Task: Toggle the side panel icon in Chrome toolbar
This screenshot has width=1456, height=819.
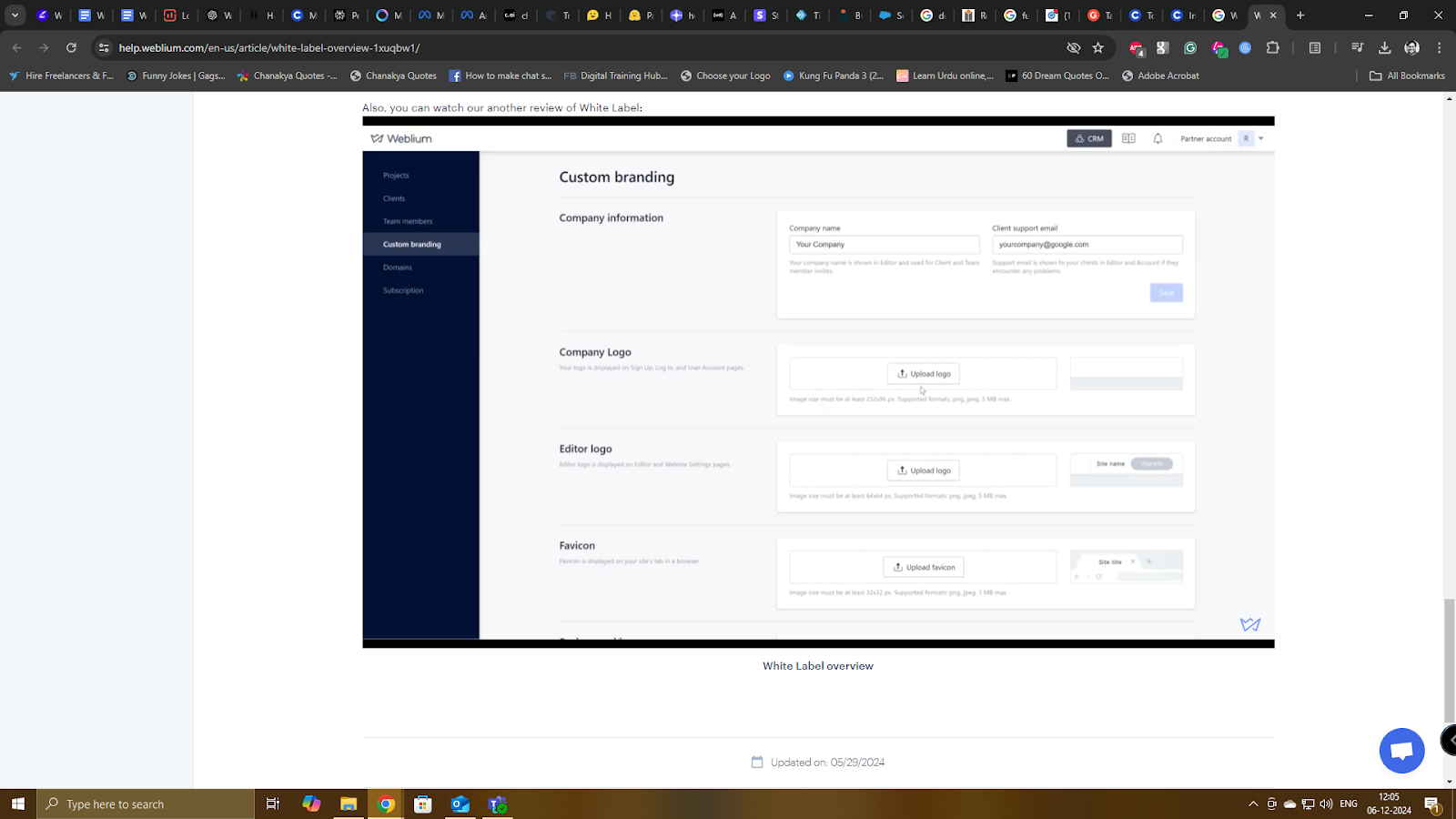Action: 1314,47
